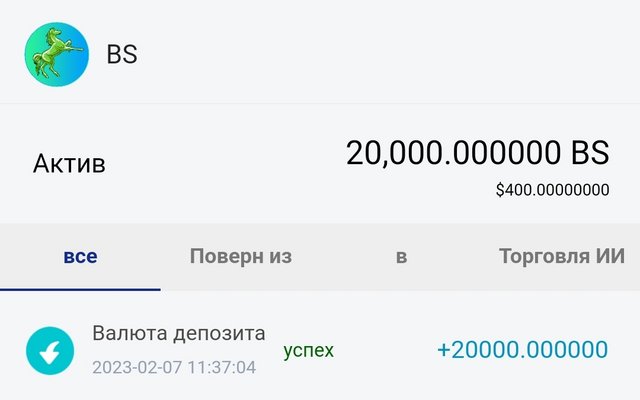
Task: Tap the green horse BS coin logo
Action: (x=56, y=54)
